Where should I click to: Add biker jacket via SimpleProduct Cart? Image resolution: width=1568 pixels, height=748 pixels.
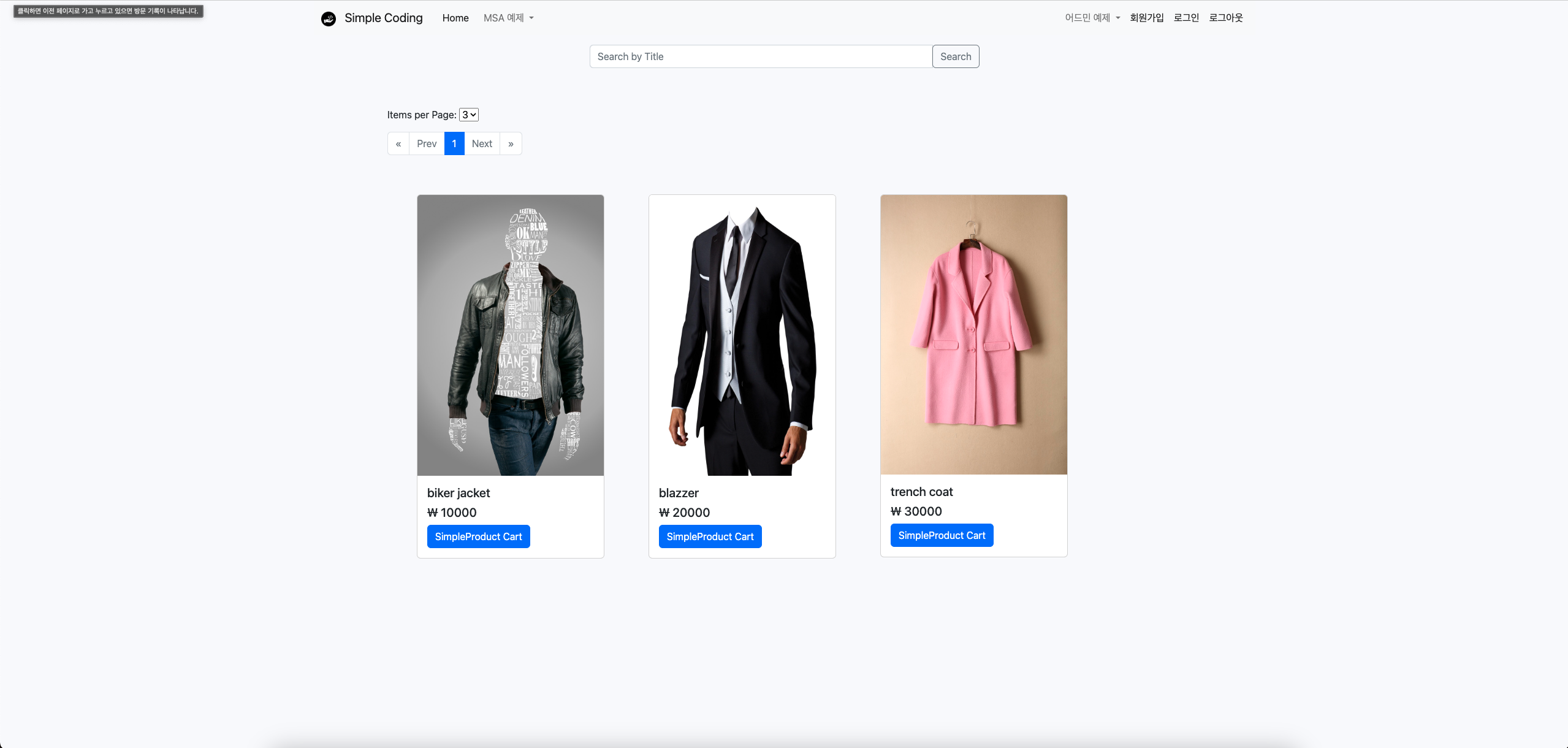(478, 536)
